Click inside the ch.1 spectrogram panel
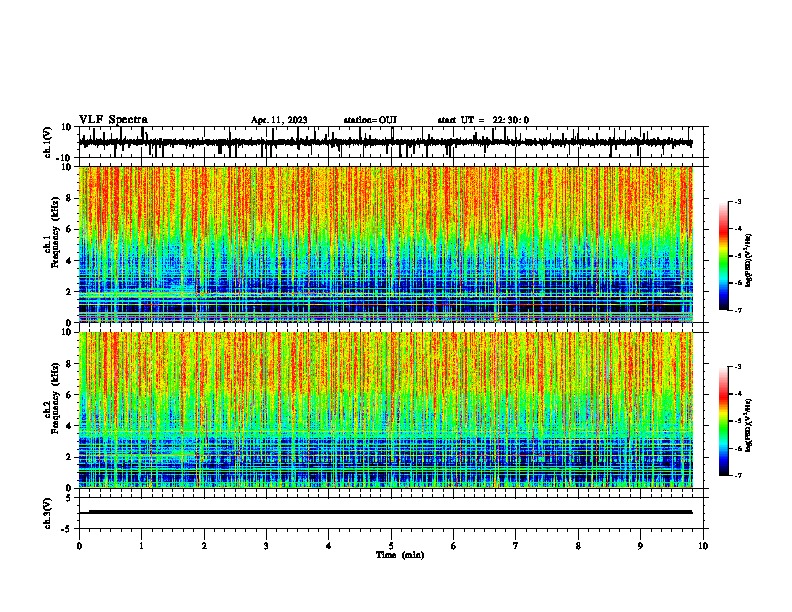 pos(386,244)
